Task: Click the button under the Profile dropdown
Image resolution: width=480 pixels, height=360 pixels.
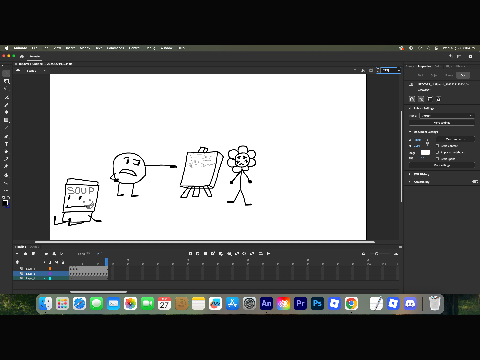Action: click(x=442, y=123)
